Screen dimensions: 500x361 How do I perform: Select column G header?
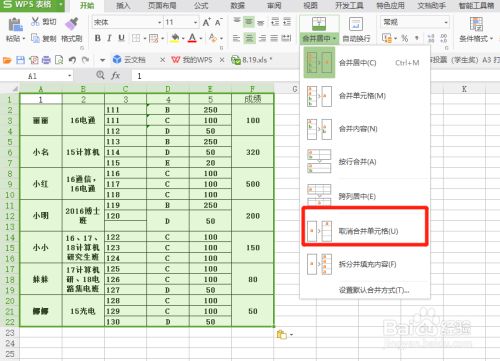(x=295, y=89)
